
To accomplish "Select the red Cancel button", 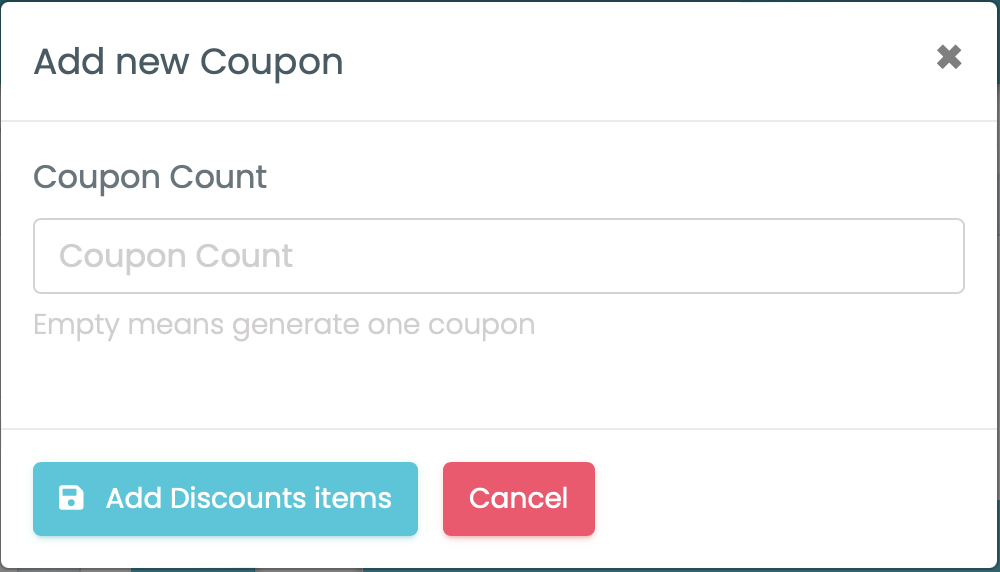I will (518, 498).
